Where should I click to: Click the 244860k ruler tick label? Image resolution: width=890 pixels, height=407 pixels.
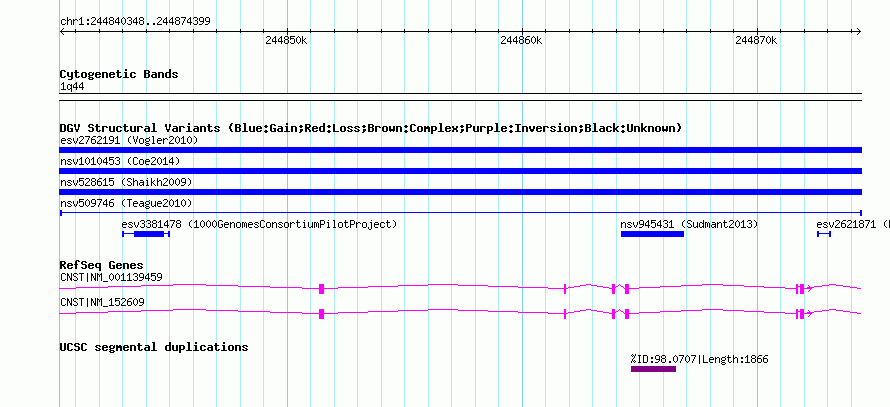pos(522,41)
